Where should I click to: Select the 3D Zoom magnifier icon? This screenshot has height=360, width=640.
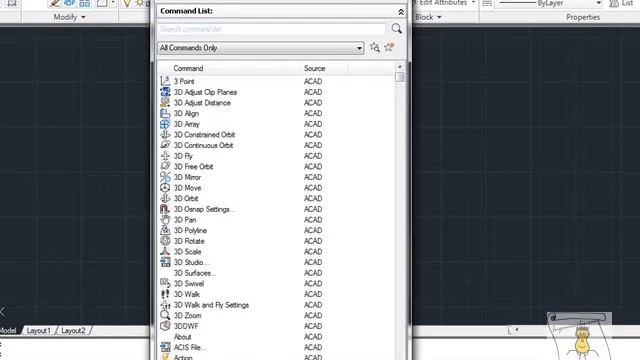(x=165, y=315)
